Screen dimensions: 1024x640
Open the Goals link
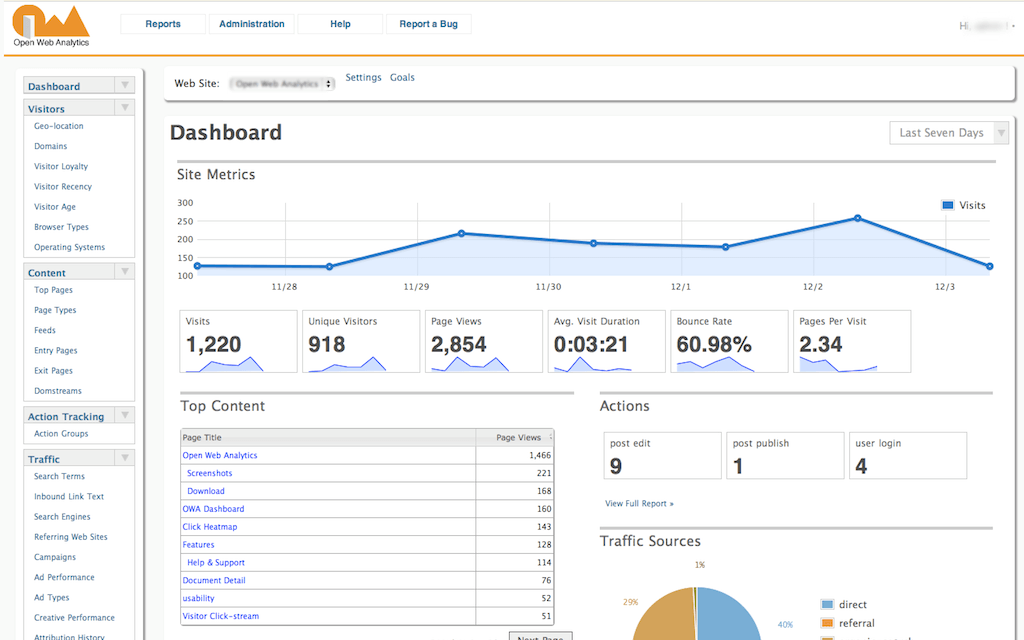402,77
